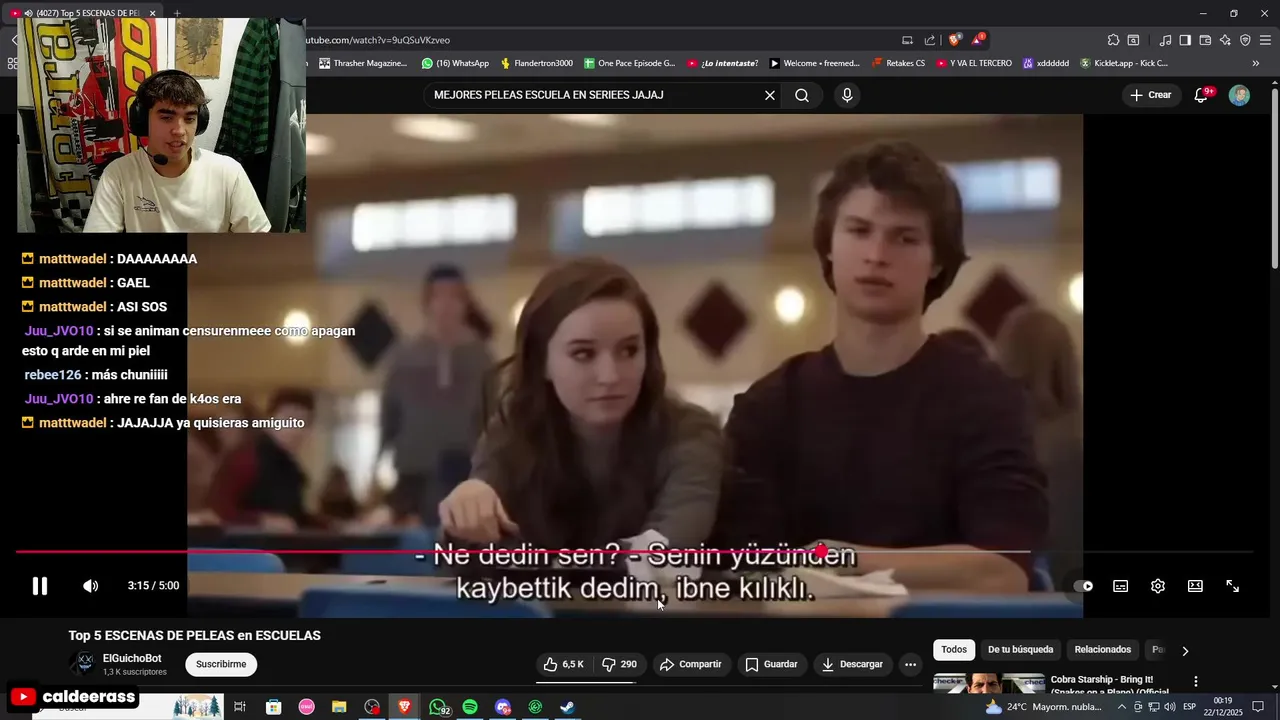This screenshot has height=720, width=1280.
Task: Open the One Pace Episode bookmark
Action: 630,63
